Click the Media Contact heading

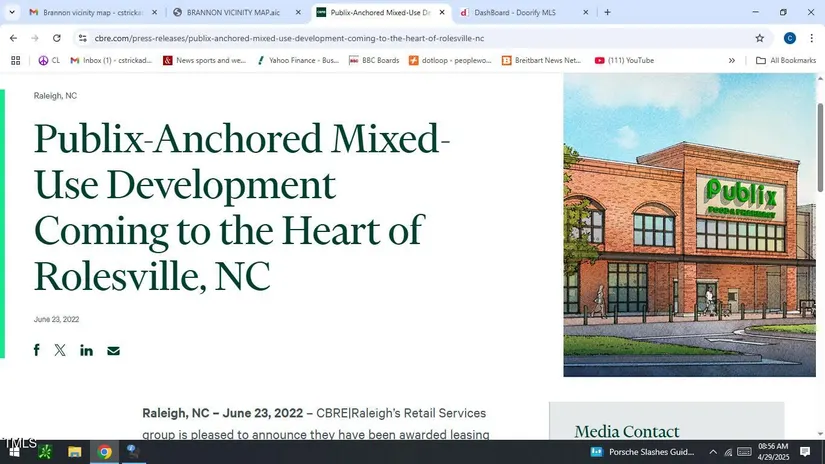point(627,431)
